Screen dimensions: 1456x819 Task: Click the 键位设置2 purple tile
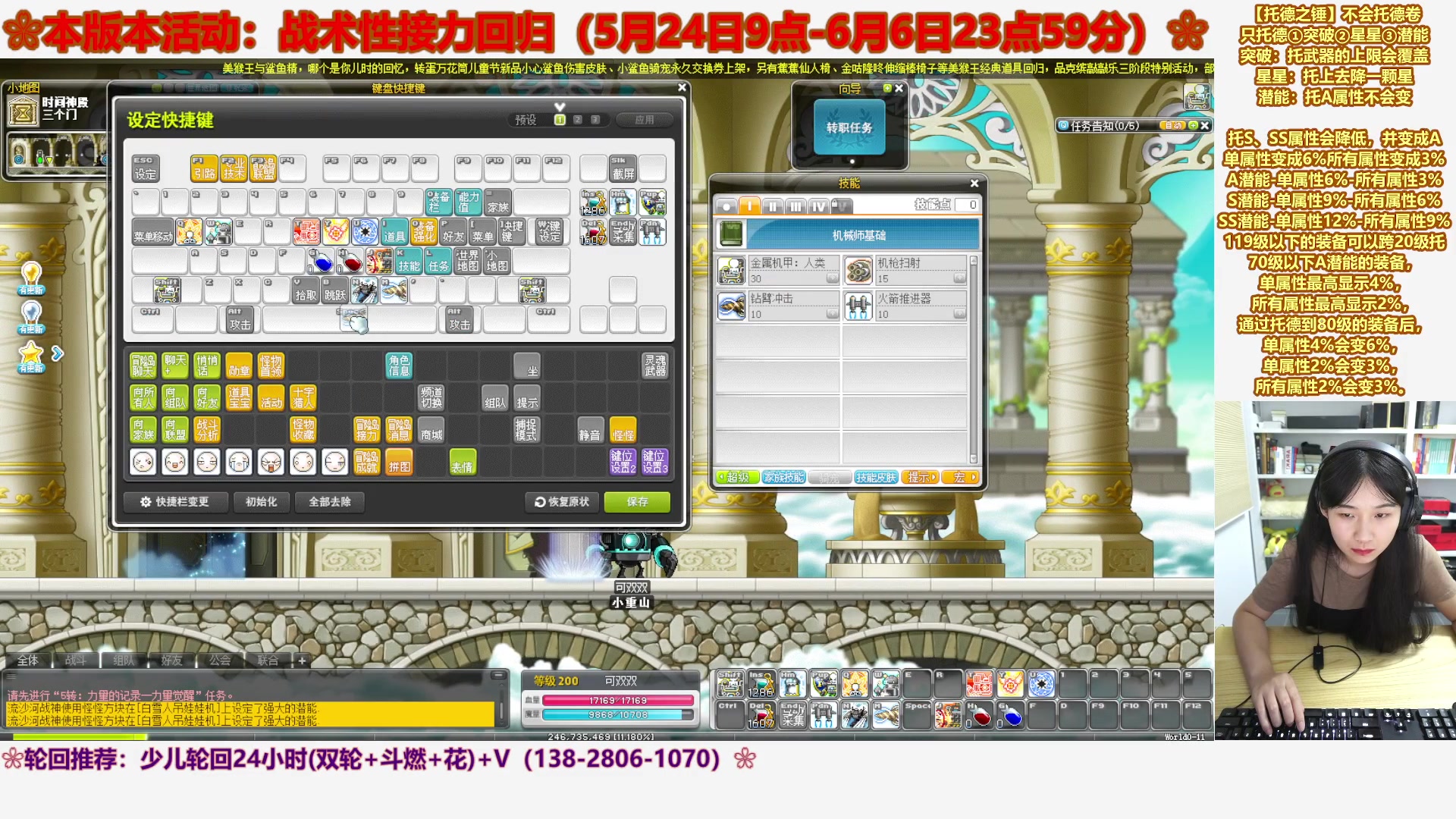click(623, 461)
